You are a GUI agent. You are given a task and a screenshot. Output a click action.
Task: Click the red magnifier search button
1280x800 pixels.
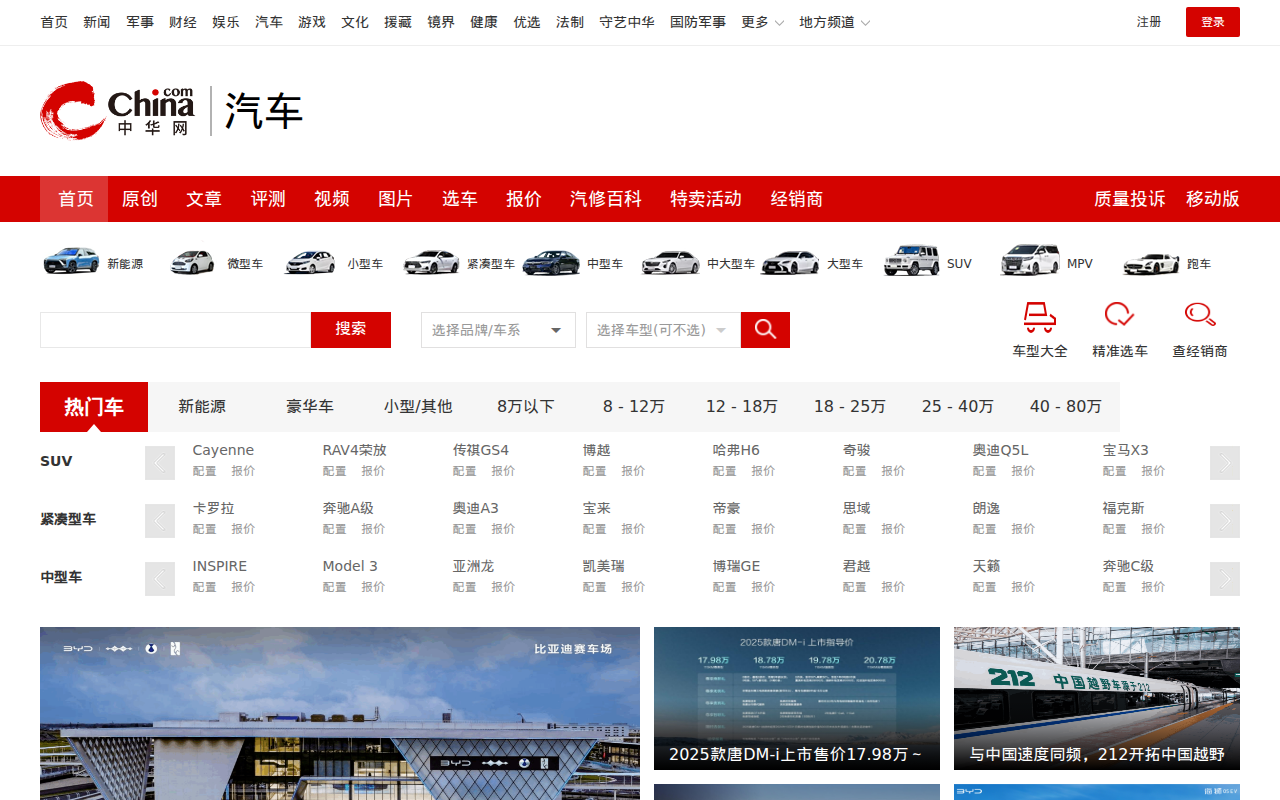pos(765,330)
